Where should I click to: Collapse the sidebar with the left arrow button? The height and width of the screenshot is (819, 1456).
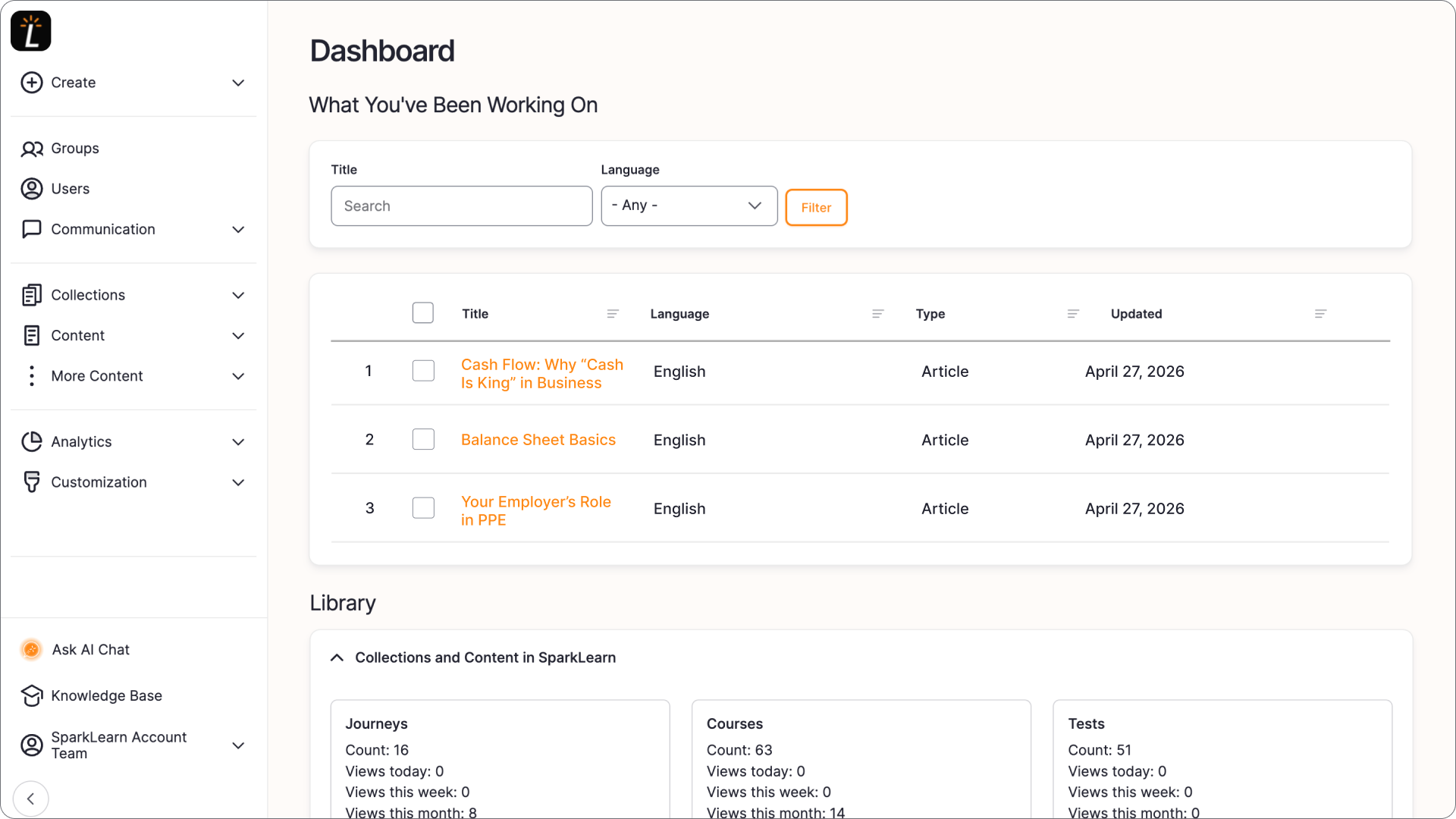click(31, 799)
